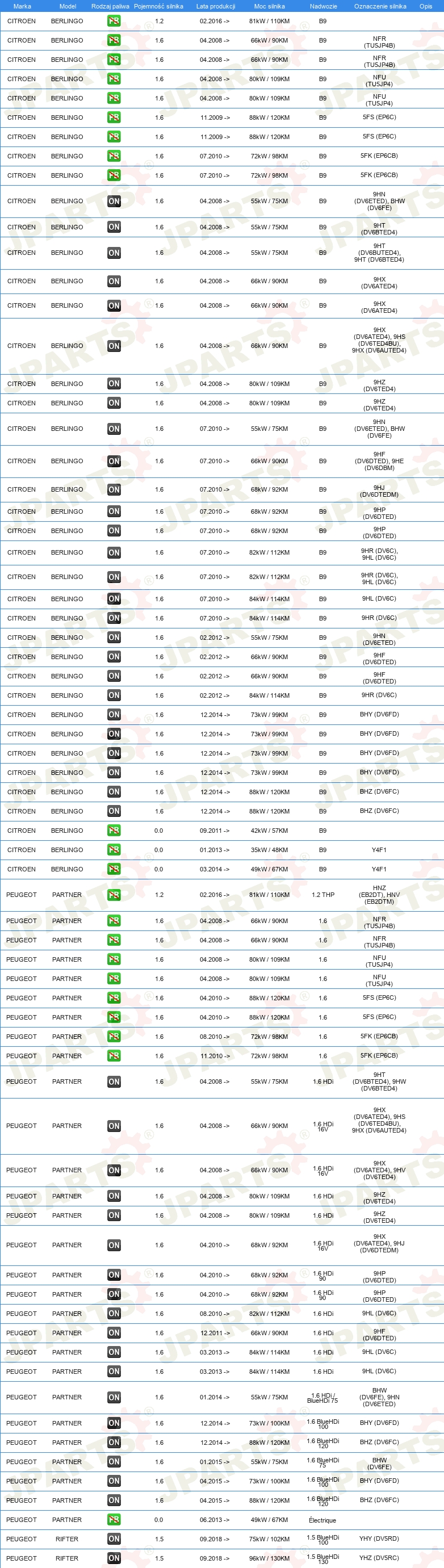
Task: Click the '01.2015 ->' production date cell
Action: coord(215,1461)
